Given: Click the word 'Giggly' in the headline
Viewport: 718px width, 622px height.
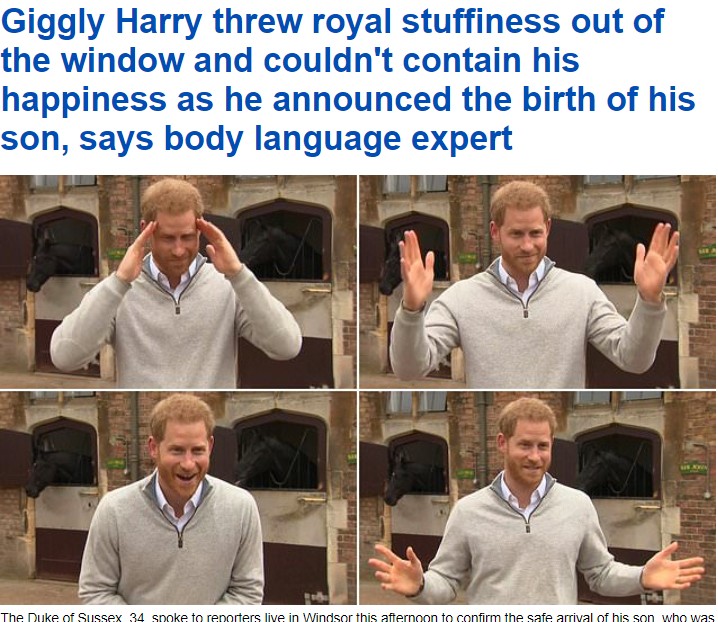Looking at the screenshot, I should pos(53,23).
